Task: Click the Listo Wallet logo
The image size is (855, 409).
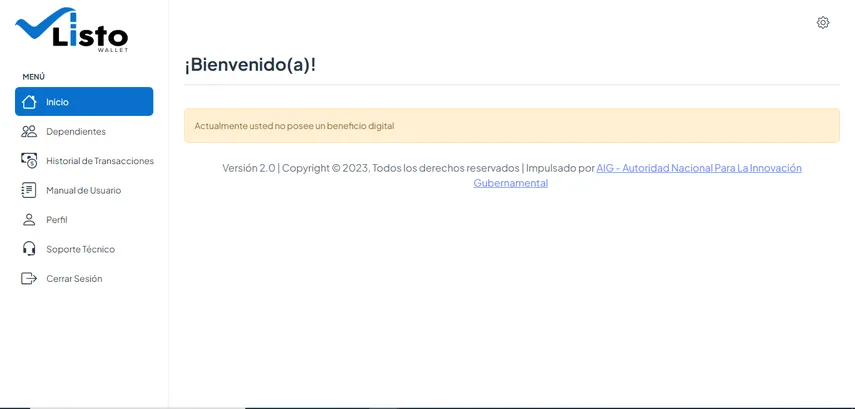Action: tap(72, 30)
